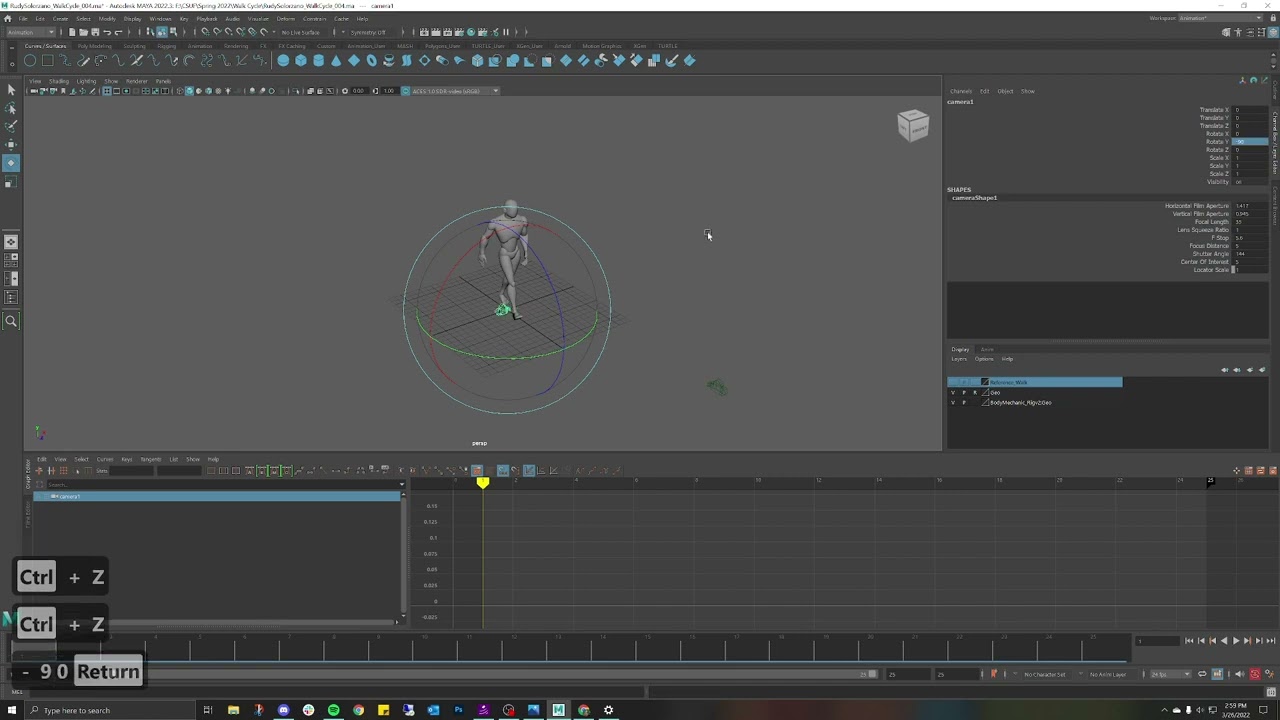Activate the Paint selection tool
Viewport: 1280px width, 720px height.
(x=11, y=126)
